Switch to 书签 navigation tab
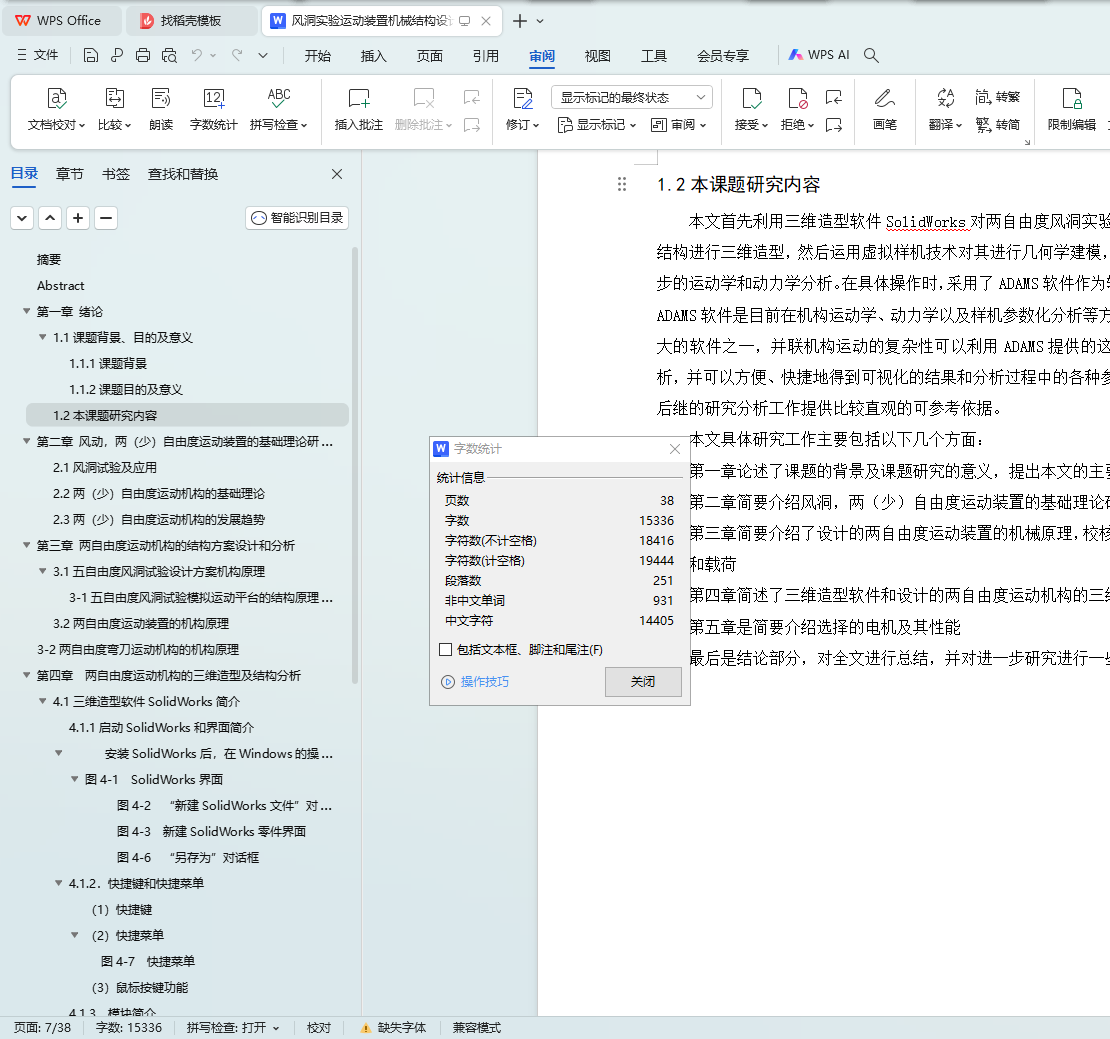 point(115,174)
